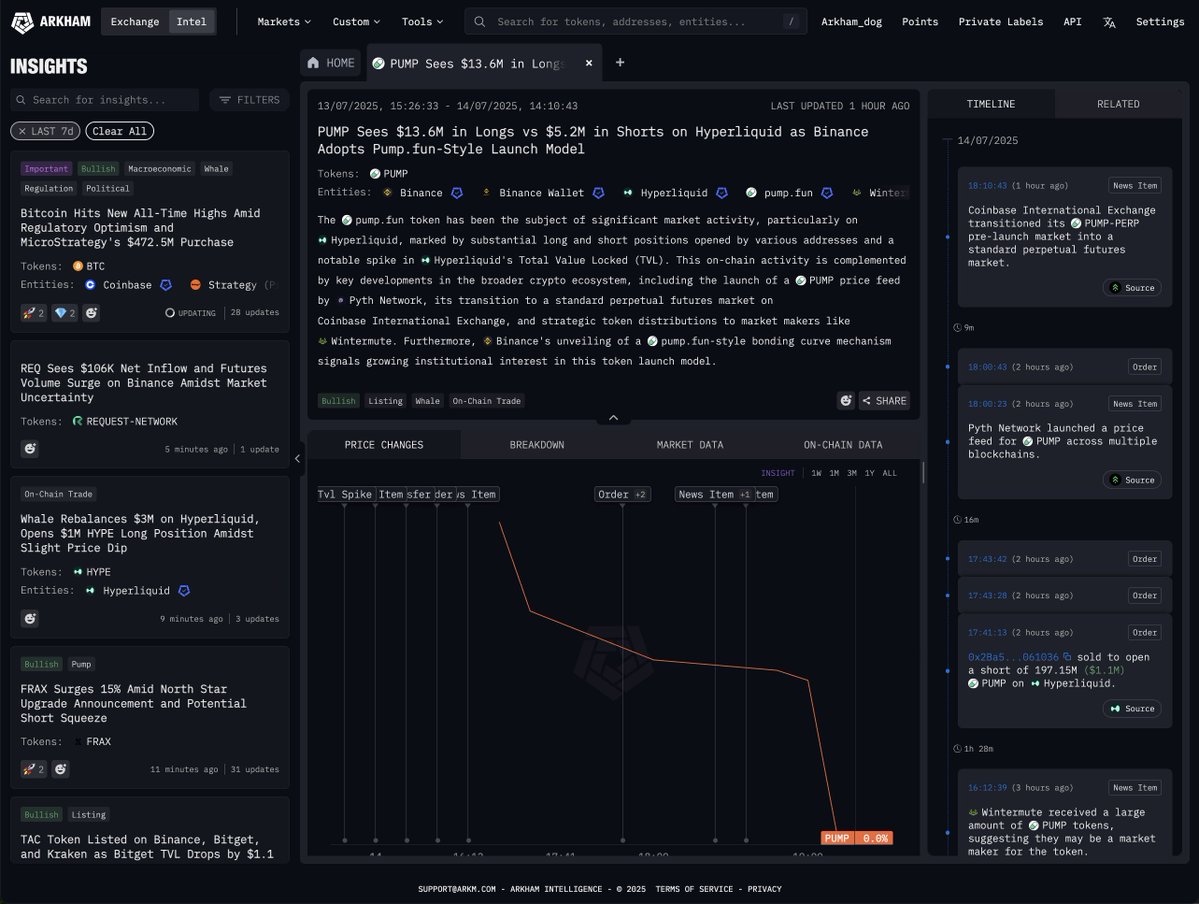
Task: Click pump.fun verified badge icon
Action: point(827,193)
